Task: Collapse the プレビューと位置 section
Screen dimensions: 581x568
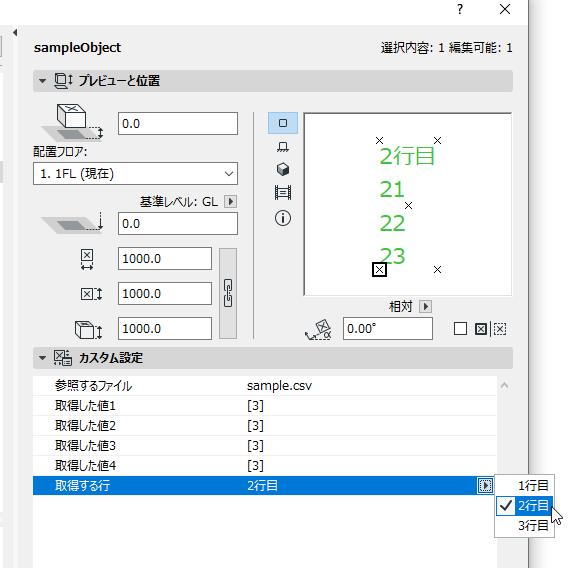Action: (x=42, y=81)
